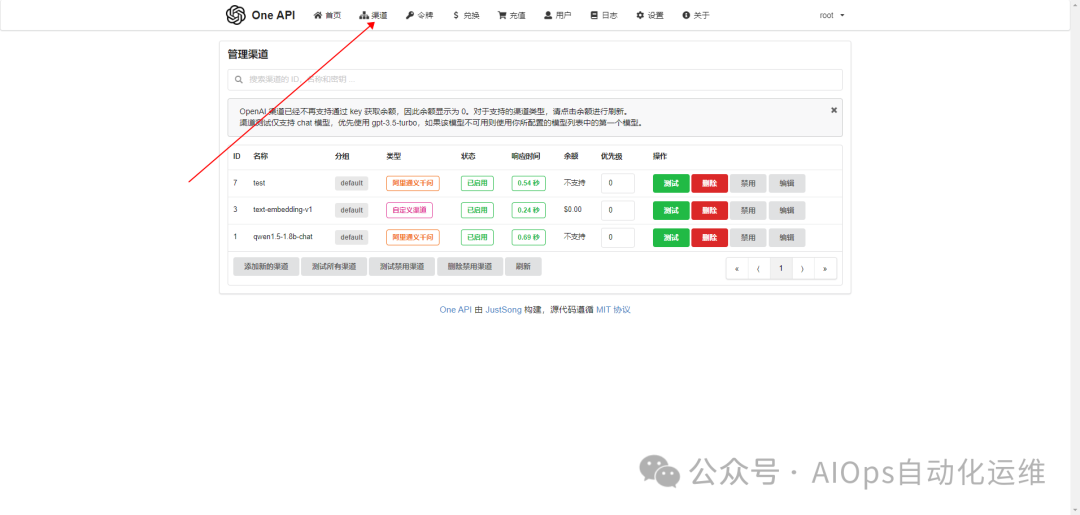Open the 令牌 tokens page
Viewport: 1080px width, 515px height.
(419, 15)
